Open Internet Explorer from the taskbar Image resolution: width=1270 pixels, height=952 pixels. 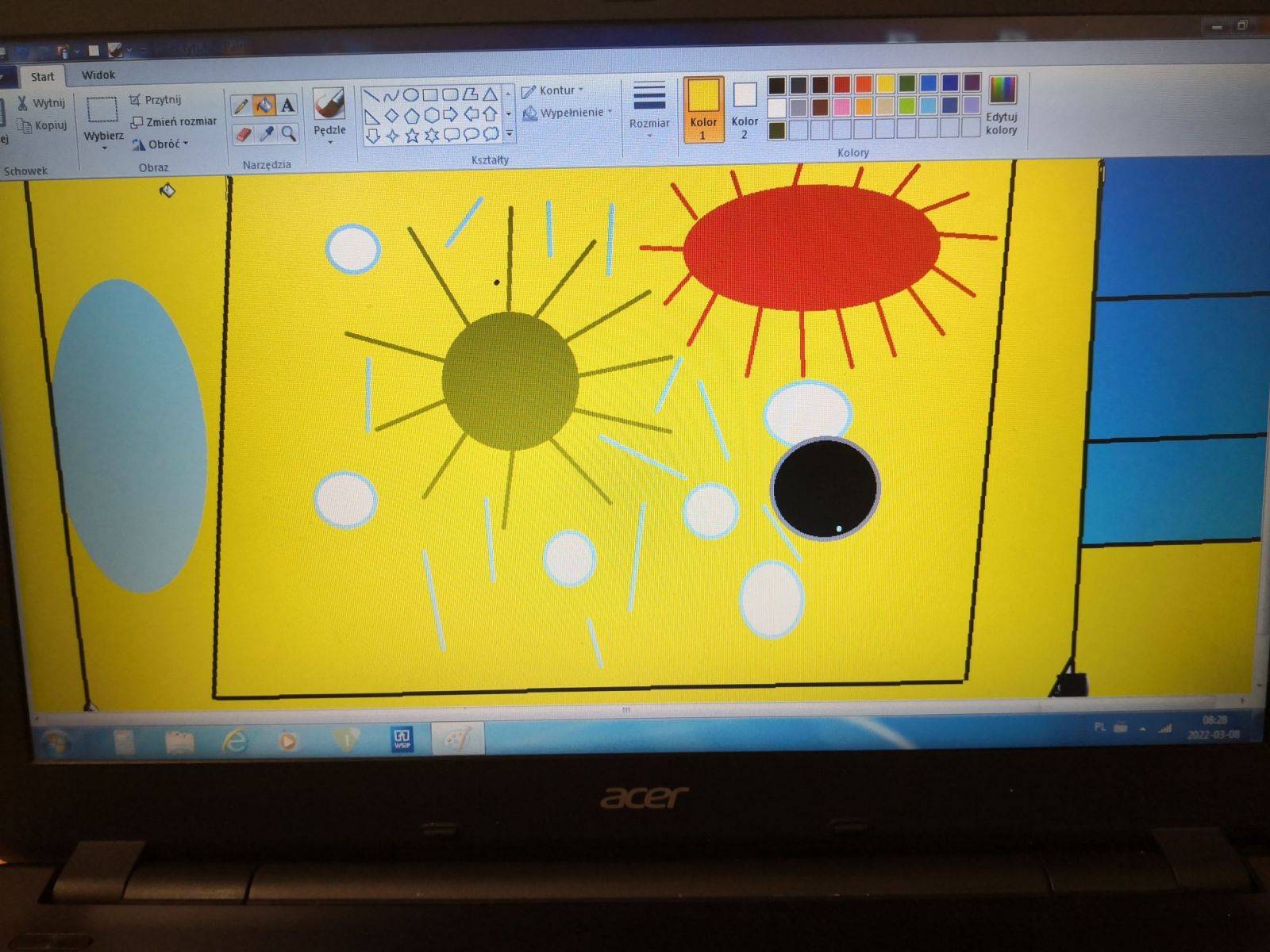point(235,741)
